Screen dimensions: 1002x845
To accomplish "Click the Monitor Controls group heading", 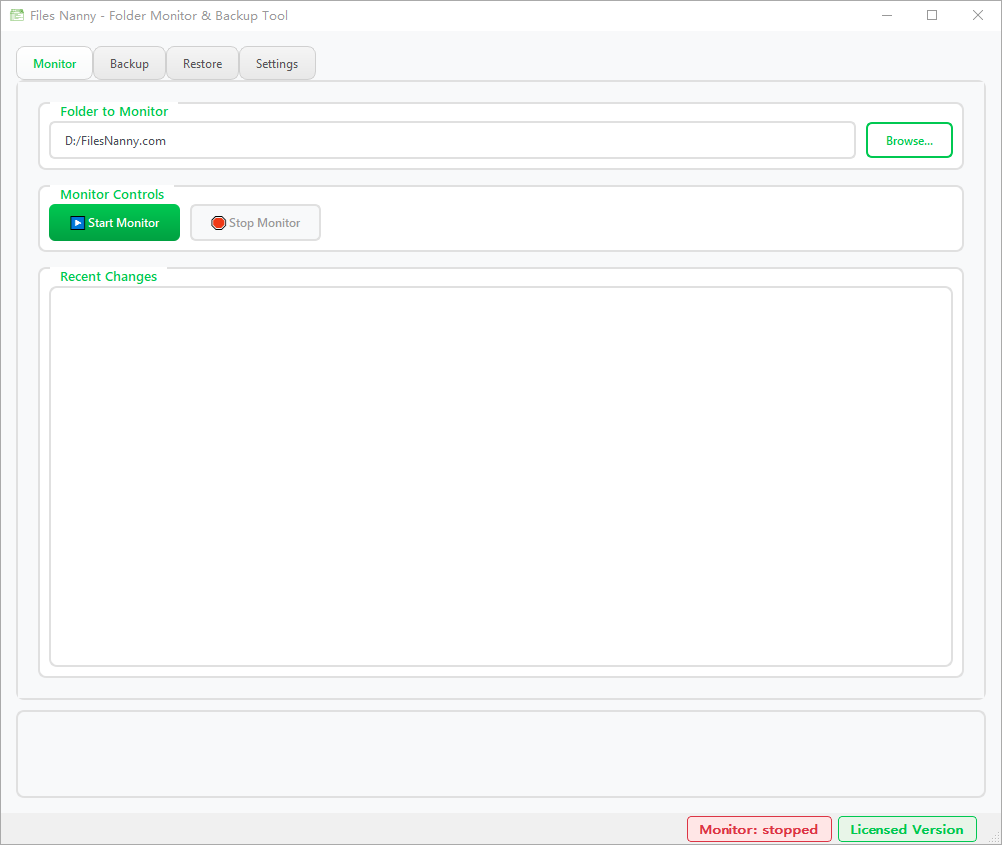I will point(113,194).
